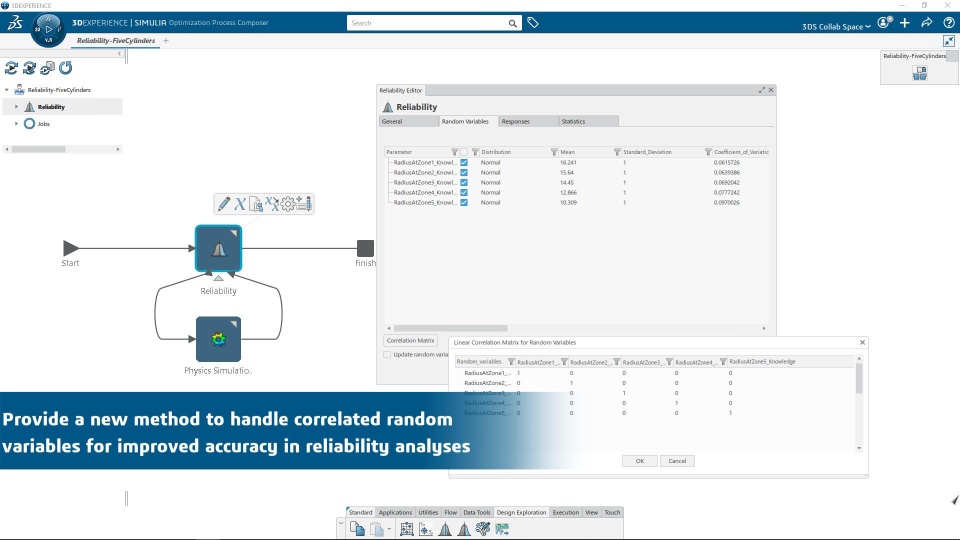Collapse the left tree panel arrow
The image size is (960, 540).
click(120, 53)
